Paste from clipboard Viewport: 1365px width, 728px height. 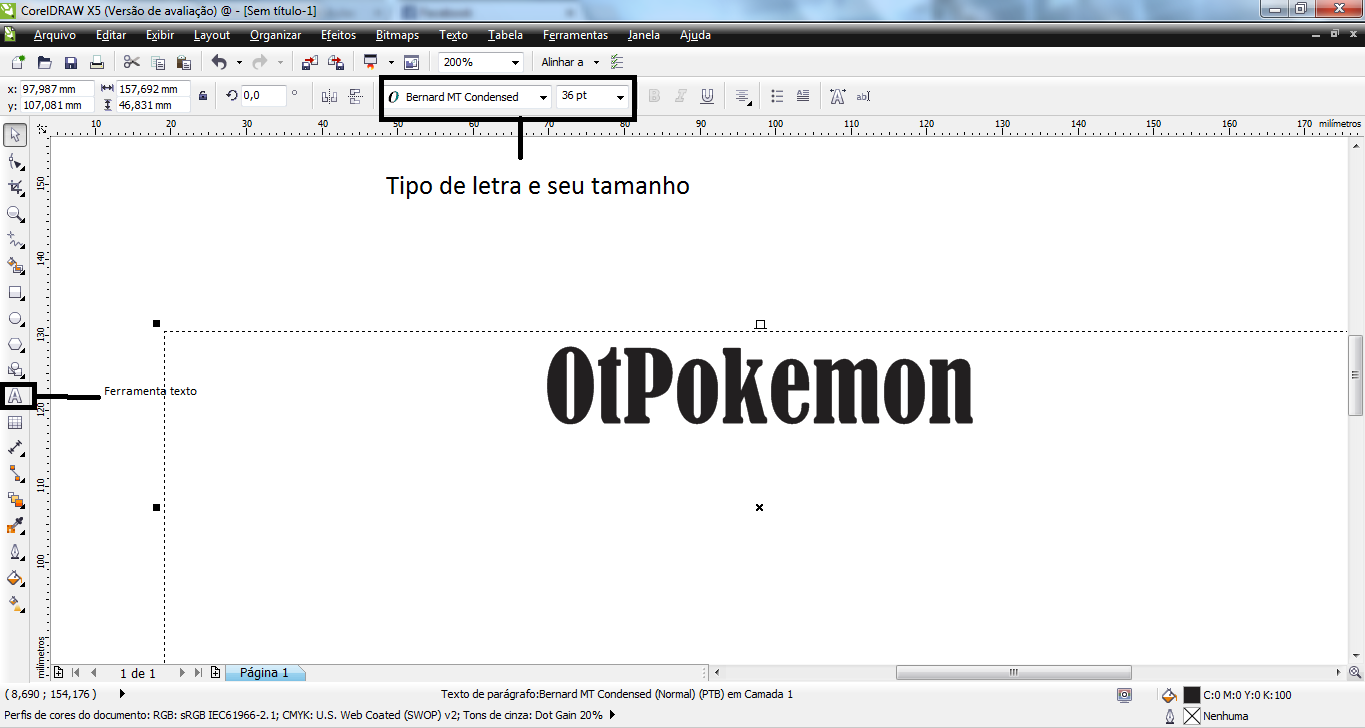pyautogui.click(x=183, y=62)
